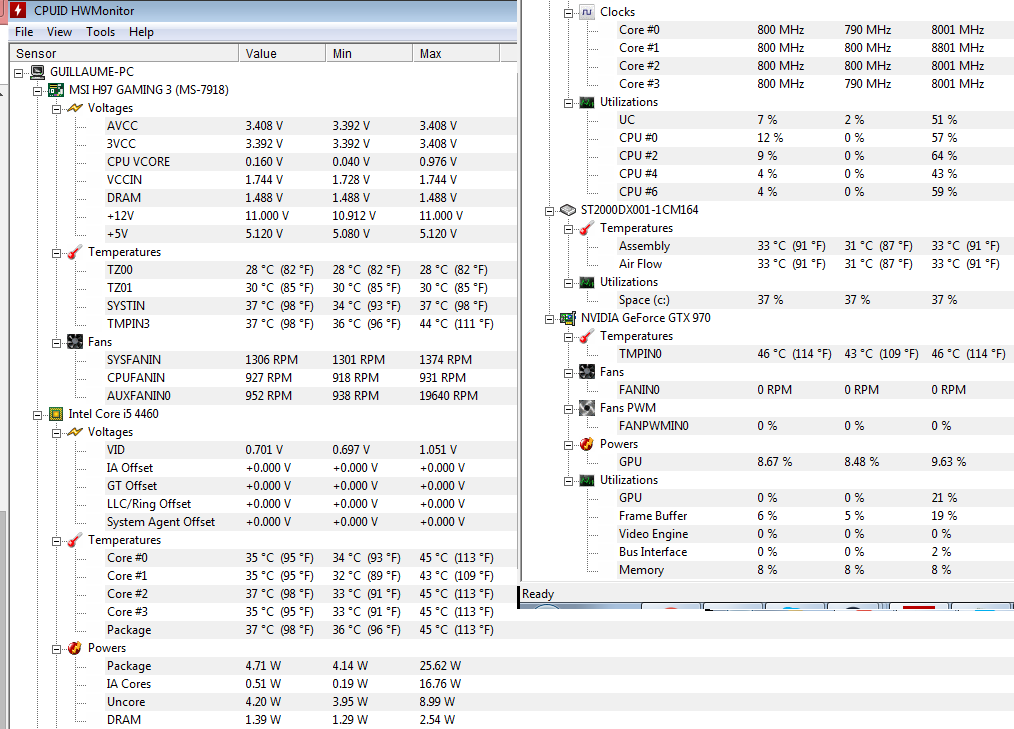Click the 19640 RPM max value
This screenshot has width=1014, height=729.
[449, 396]
